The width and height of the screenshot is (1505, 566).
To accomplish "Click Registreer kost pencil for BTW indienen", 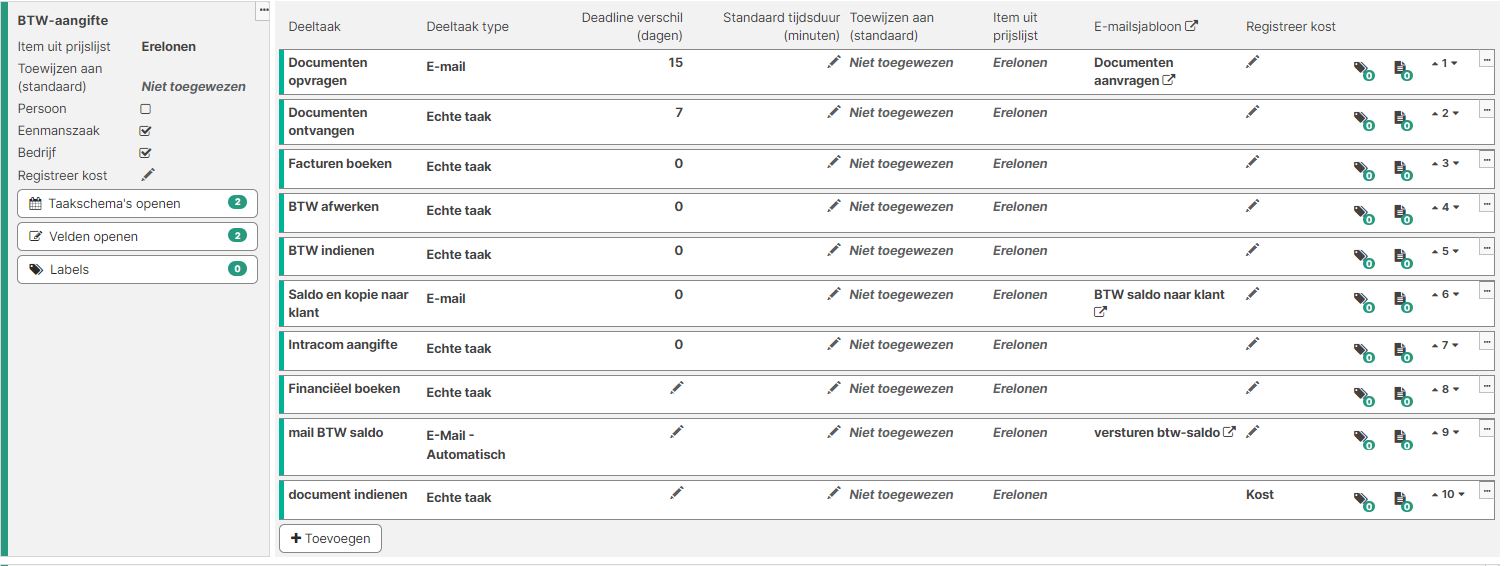I will (x=1253, y=250).
